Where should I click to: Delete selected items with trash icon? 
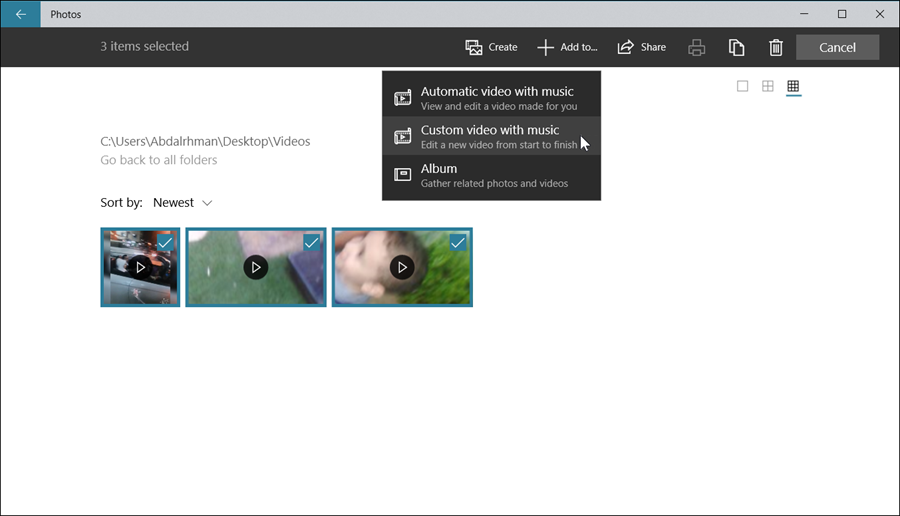click(x=775, y=47)
